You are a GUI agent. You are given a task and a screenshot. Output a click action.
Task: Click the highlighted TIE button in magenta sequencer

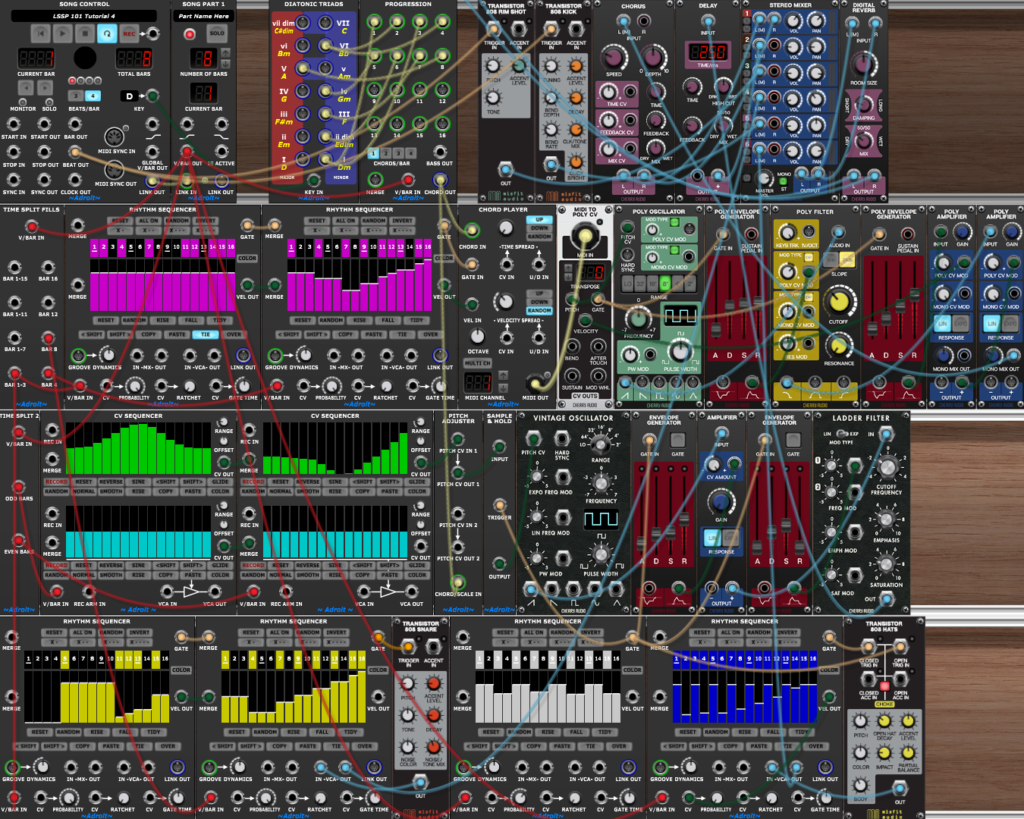[x=205, y=334]
